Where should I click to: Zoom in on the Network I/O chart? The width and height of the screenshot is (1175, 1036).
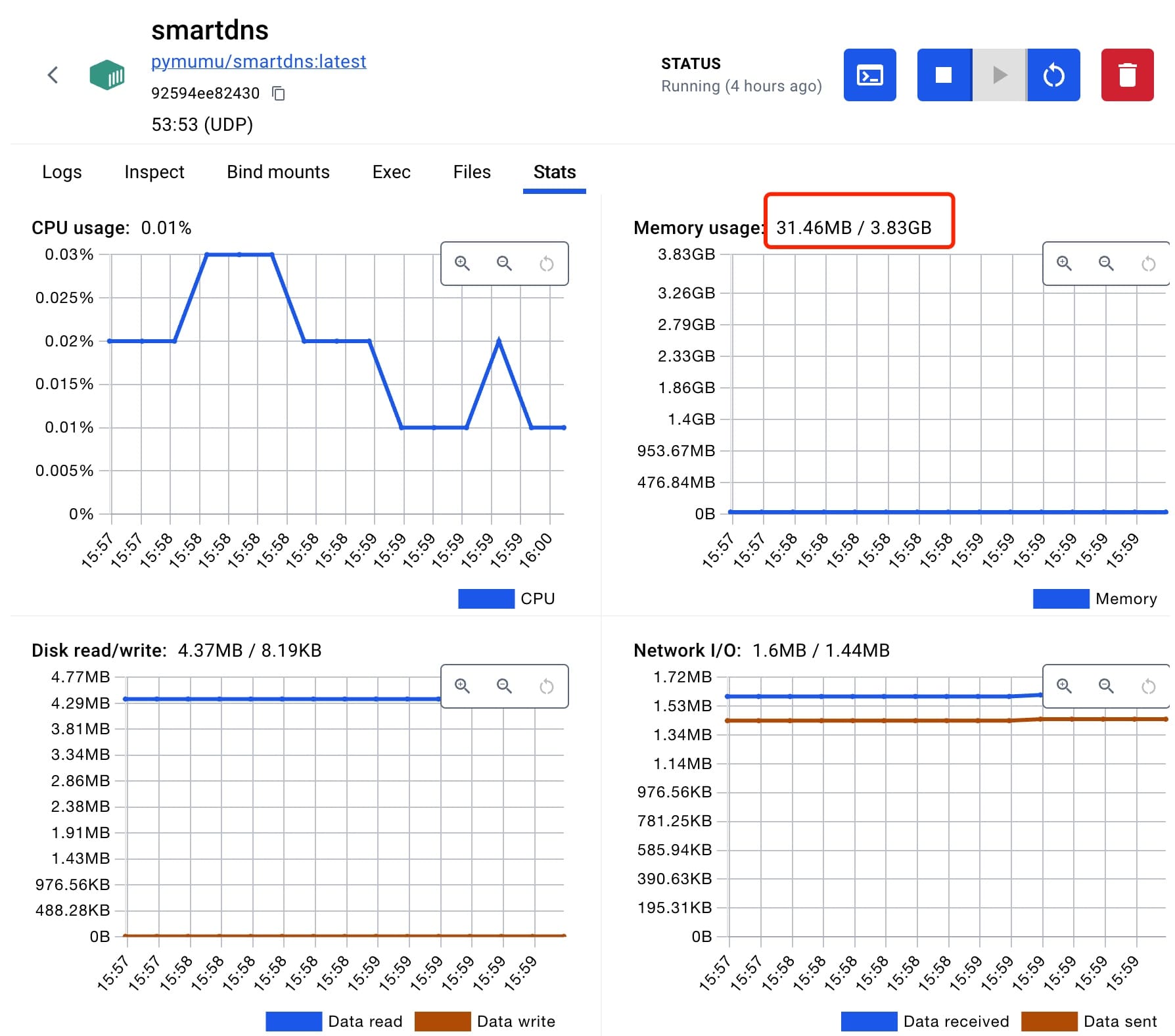click(x=1064, y=686)
